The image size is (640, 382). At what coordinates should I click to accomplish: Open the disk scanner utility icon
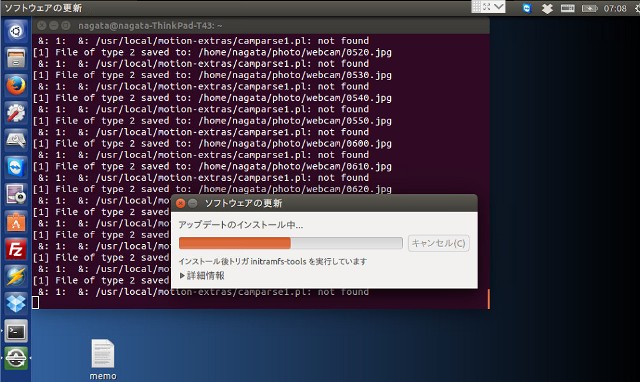(x=16, y=140)
